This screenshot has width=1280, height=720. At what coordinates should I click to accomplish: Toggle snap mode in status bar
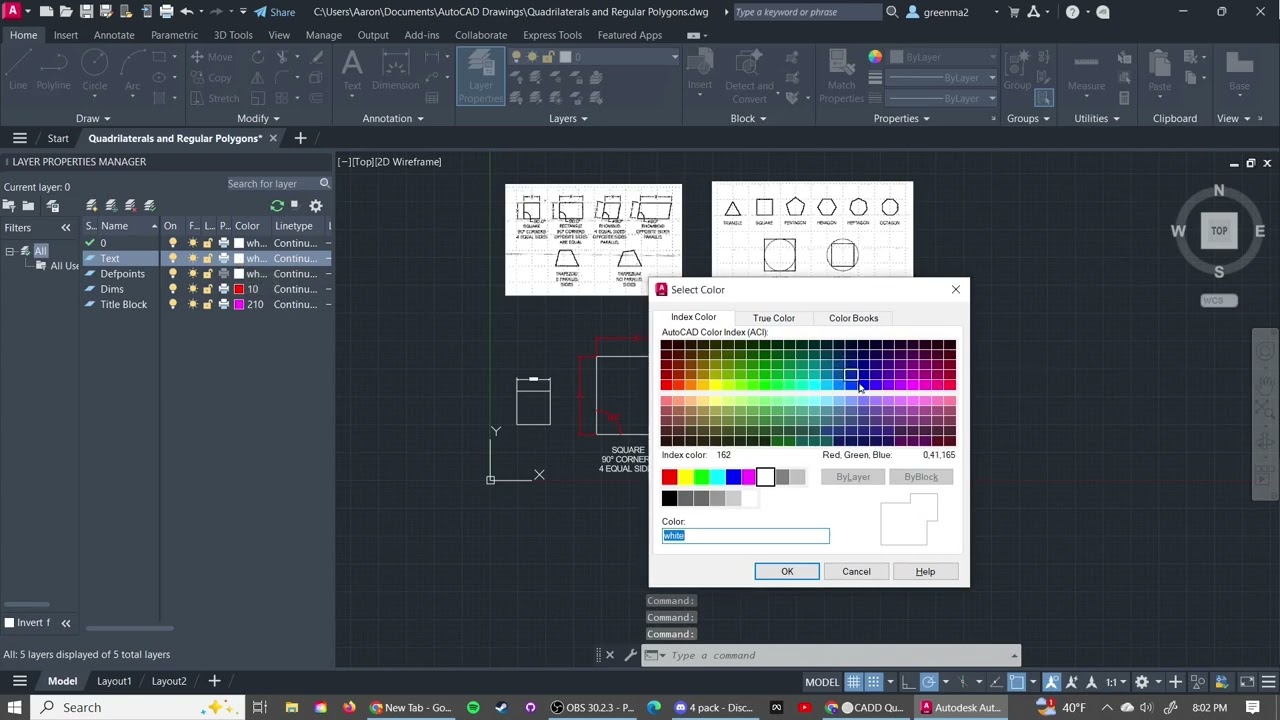874,682
